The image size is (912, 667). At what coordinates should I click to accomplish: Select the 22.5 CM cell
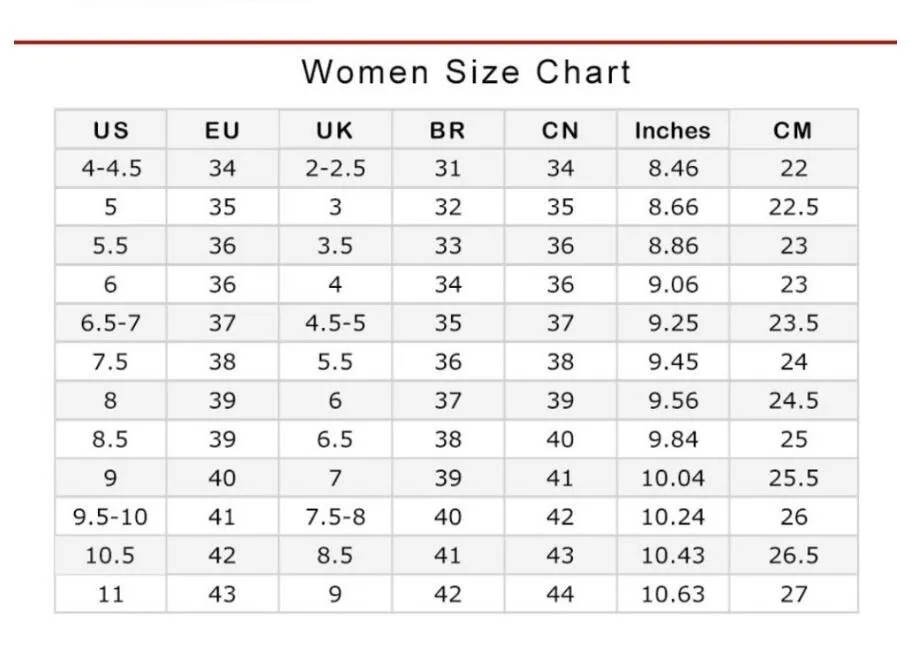coord(793,207)
